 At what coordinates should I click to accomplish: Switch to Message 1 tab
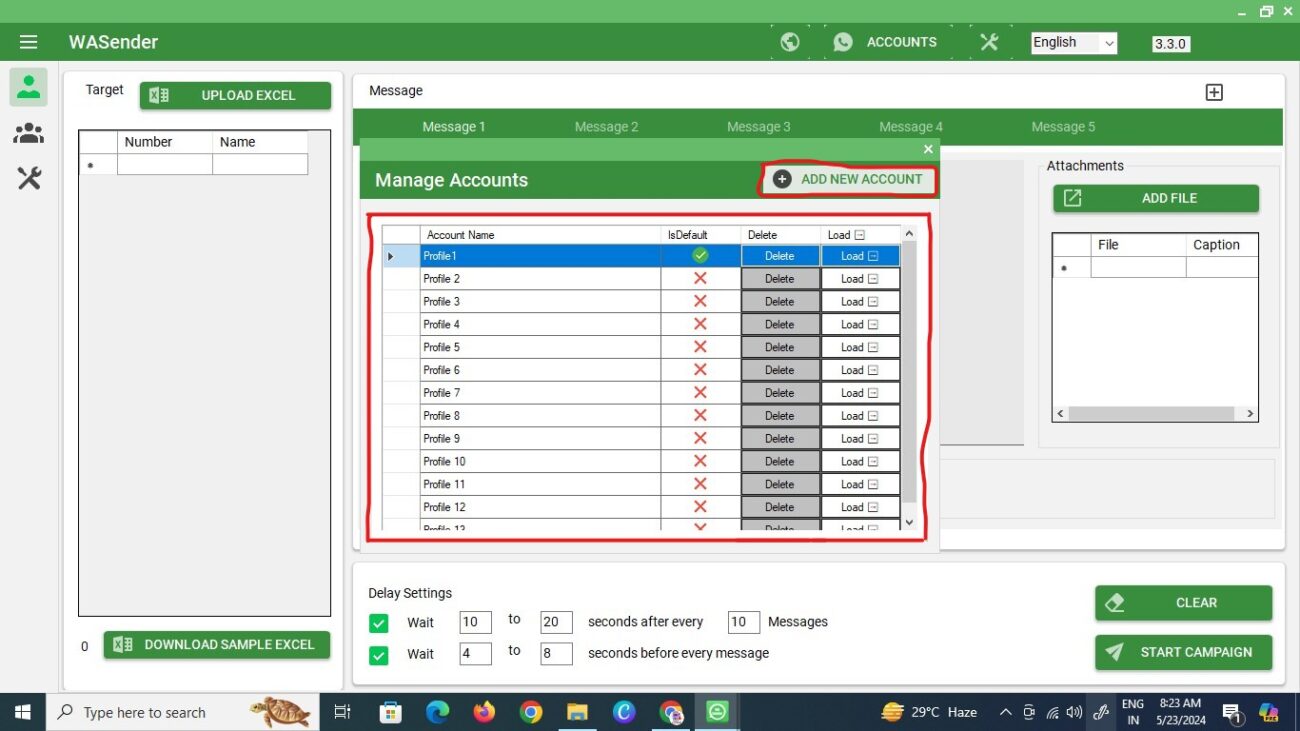pyautogui.click(x=454, y=127)
